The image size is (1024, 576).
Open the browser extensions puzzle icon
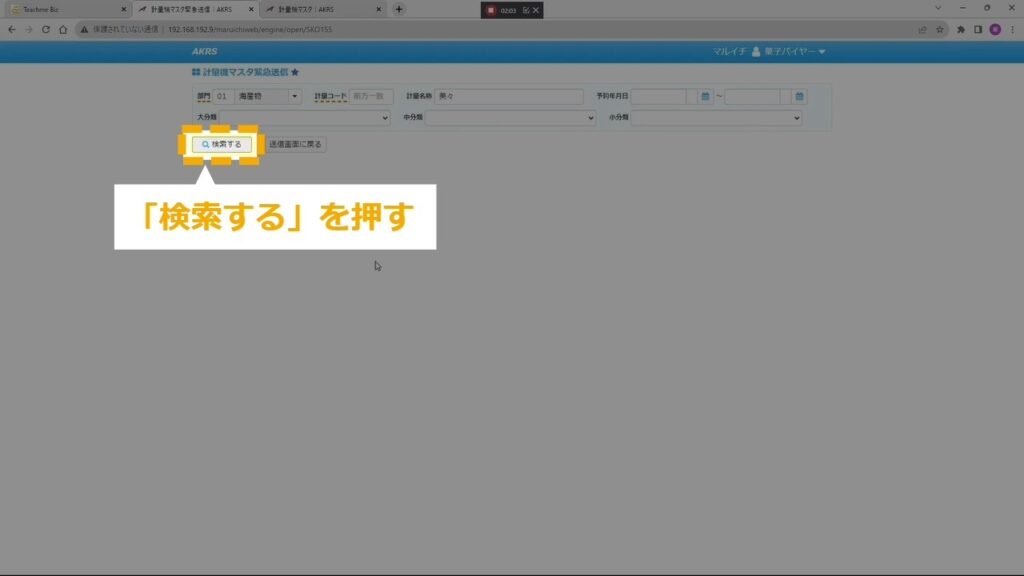point(961,30)
